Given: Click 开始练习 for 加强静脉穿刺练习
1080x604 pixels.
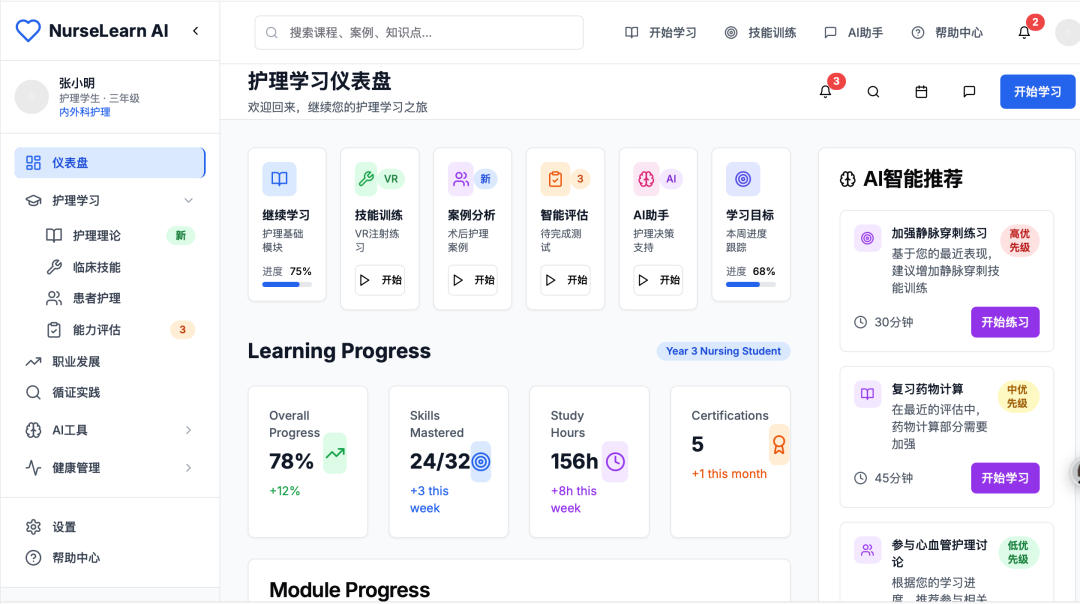Looking at the screenshot, I should [x=1005, y=322].
